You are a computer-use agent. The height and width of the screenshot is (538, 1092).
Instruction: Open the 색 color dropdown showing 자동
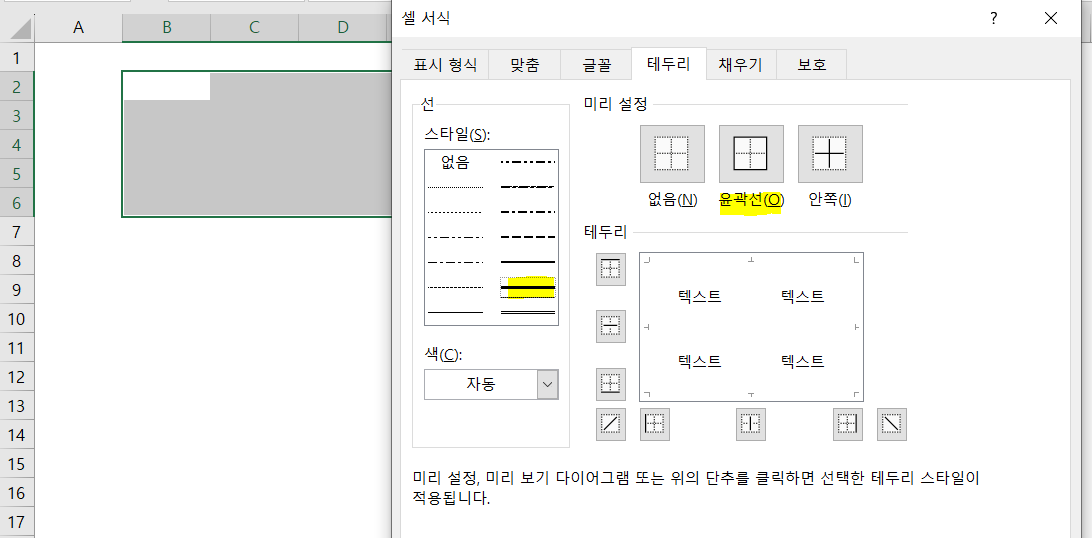pyautogui.click(x=491, y=384)
